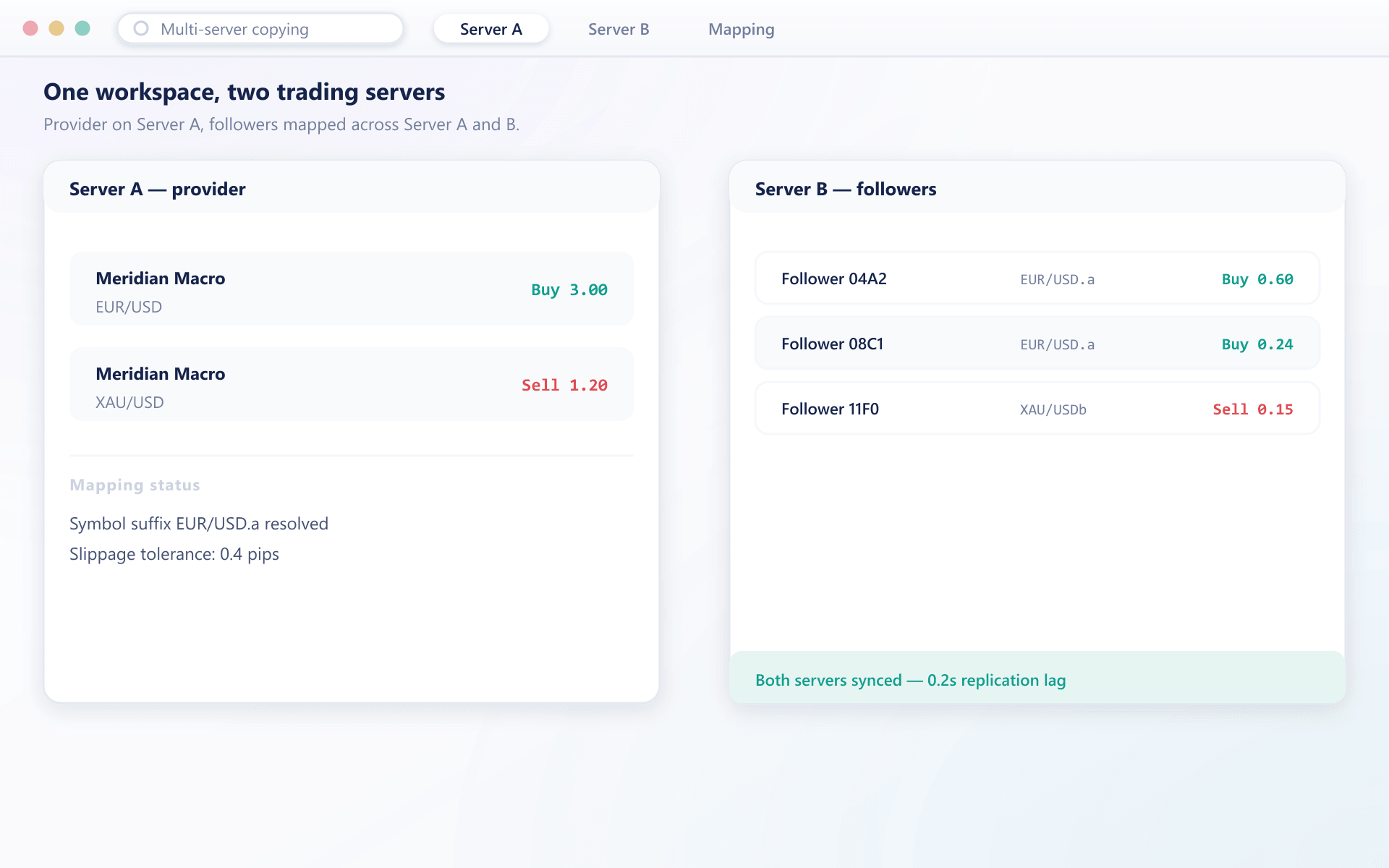The image size is (1389, 868).
Task: Click EUR/USD.a symbol in Follower 08C1 row
Action: point(1058,344)
